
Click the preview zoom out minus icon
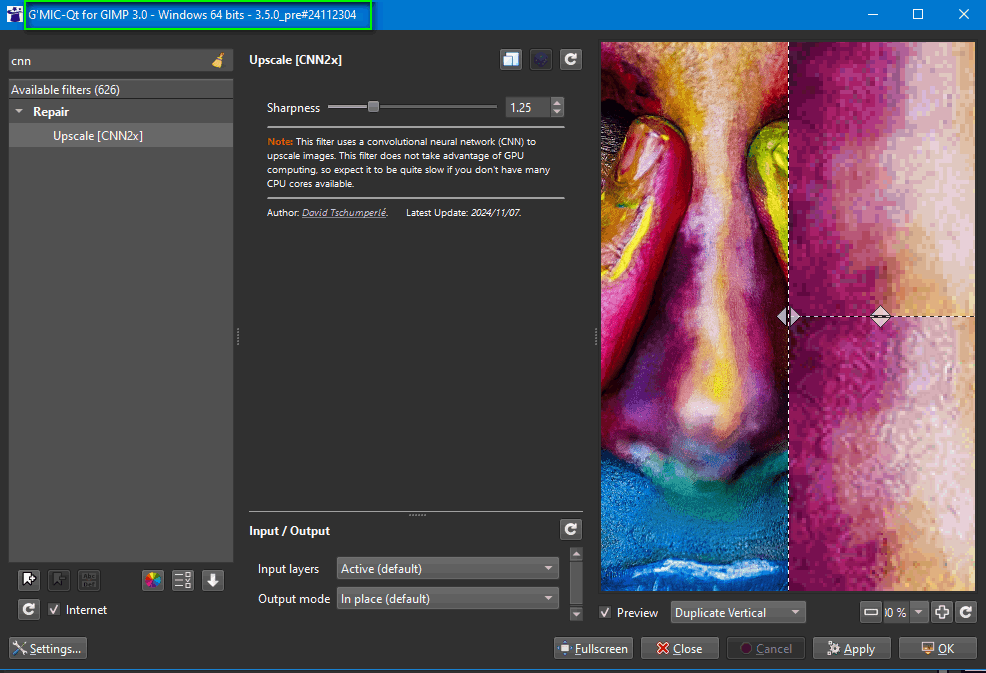click(871, 612)
